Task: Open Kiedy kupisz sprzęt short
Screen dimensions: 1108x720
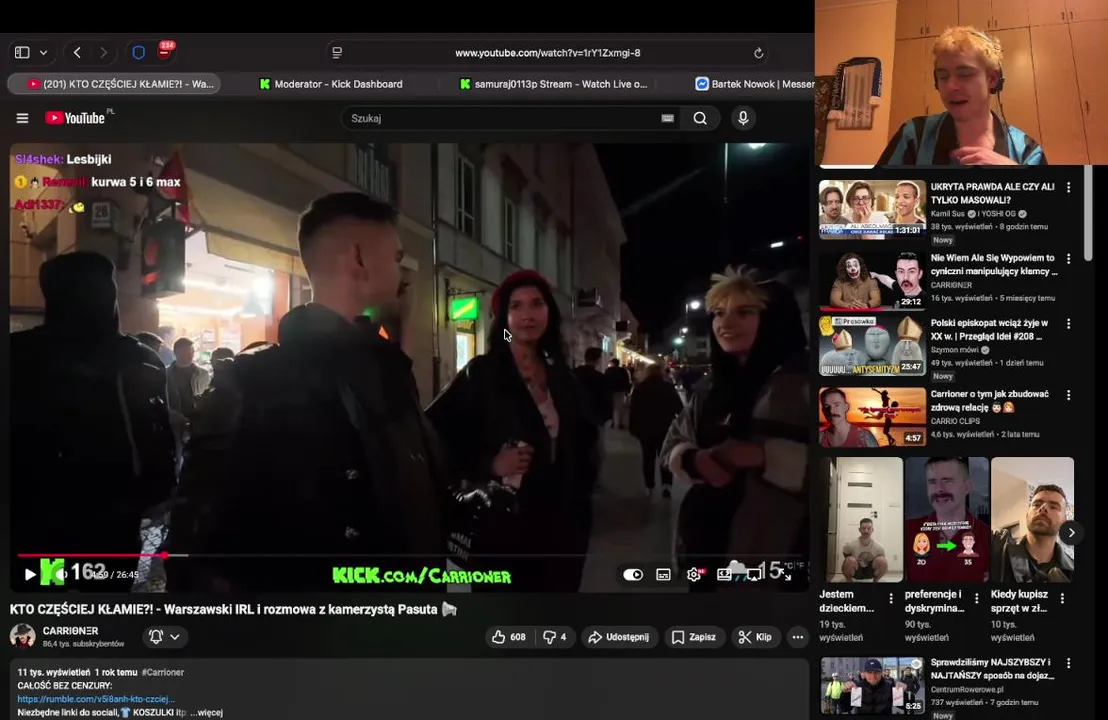Action: pos(1032,520)
